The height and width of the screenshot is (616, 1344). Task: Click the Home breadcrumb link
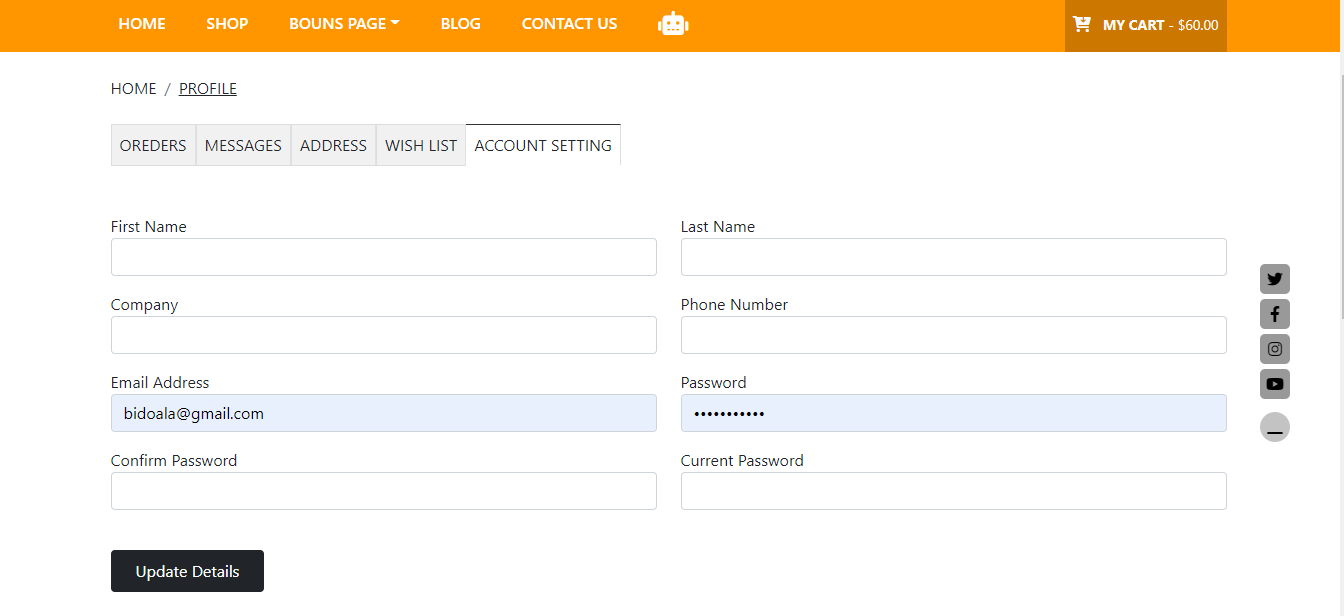(x=133, y=89)
